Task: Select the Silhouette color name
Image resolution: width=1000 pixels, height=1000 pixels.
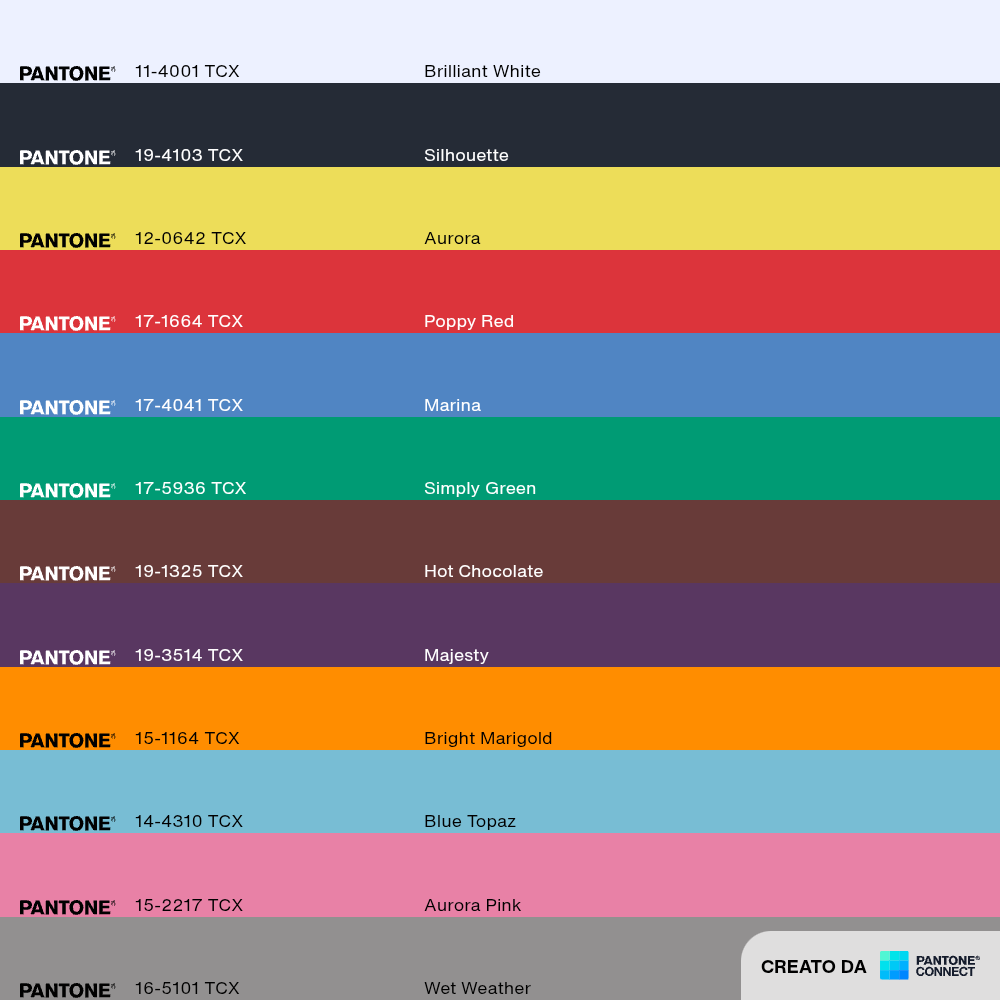Action: pyautogui.click(x=466, y=156)
